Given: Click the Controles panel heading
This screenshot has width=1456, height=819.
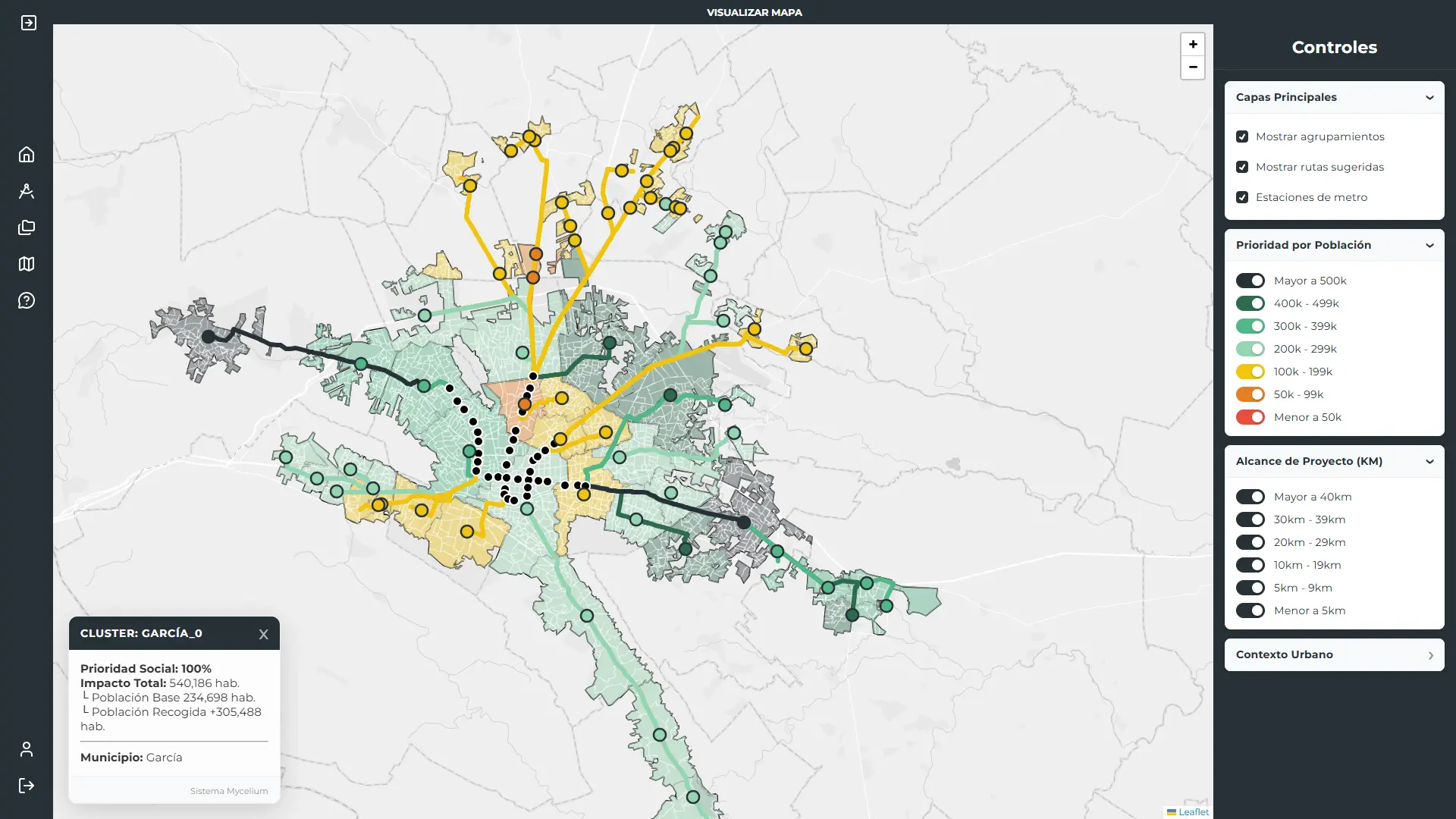Looking at the screenshot, I should (1335, 47).
